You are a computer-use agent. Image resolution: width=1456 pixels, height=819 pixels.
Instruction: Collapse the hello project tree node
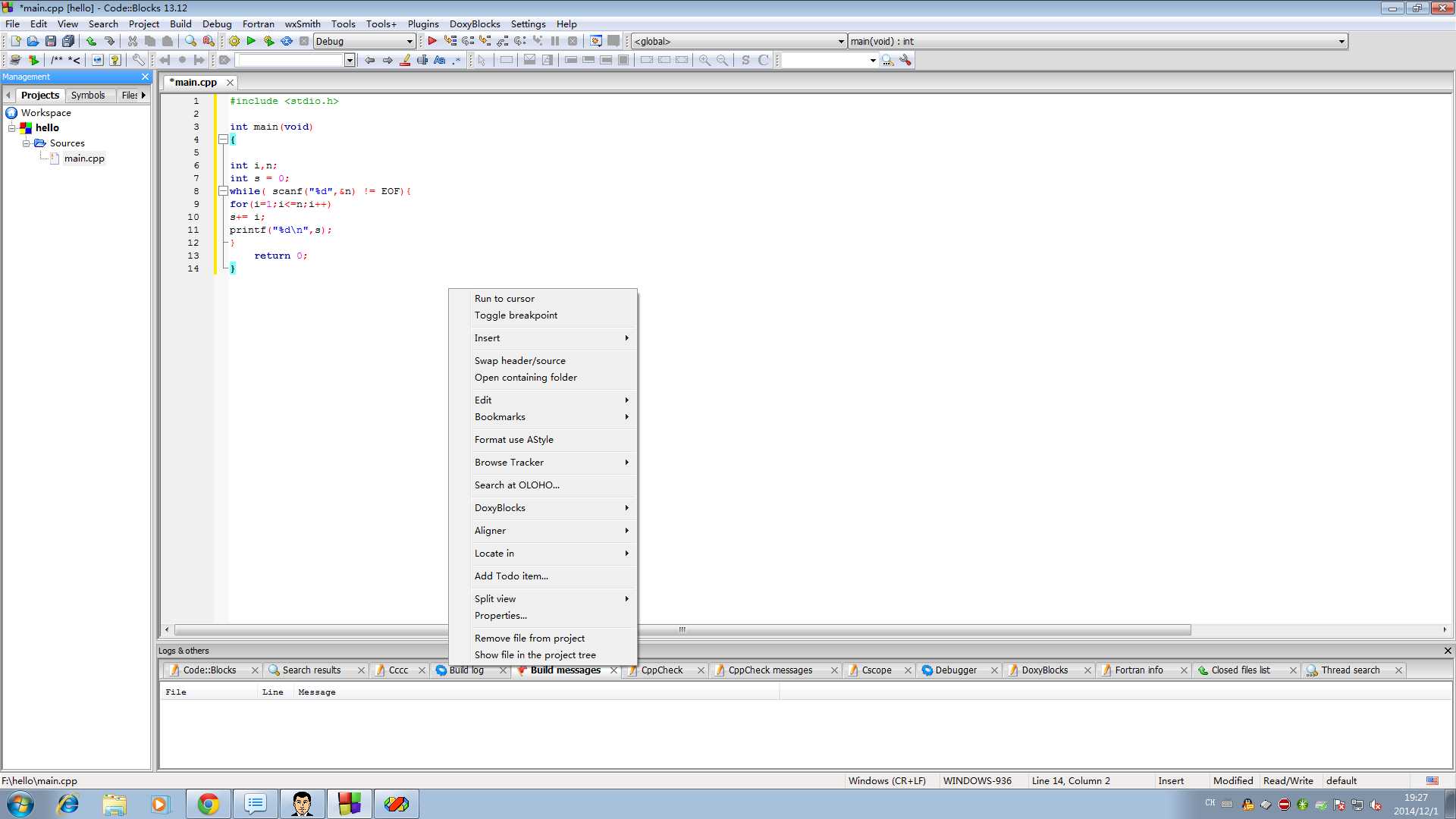12,128
